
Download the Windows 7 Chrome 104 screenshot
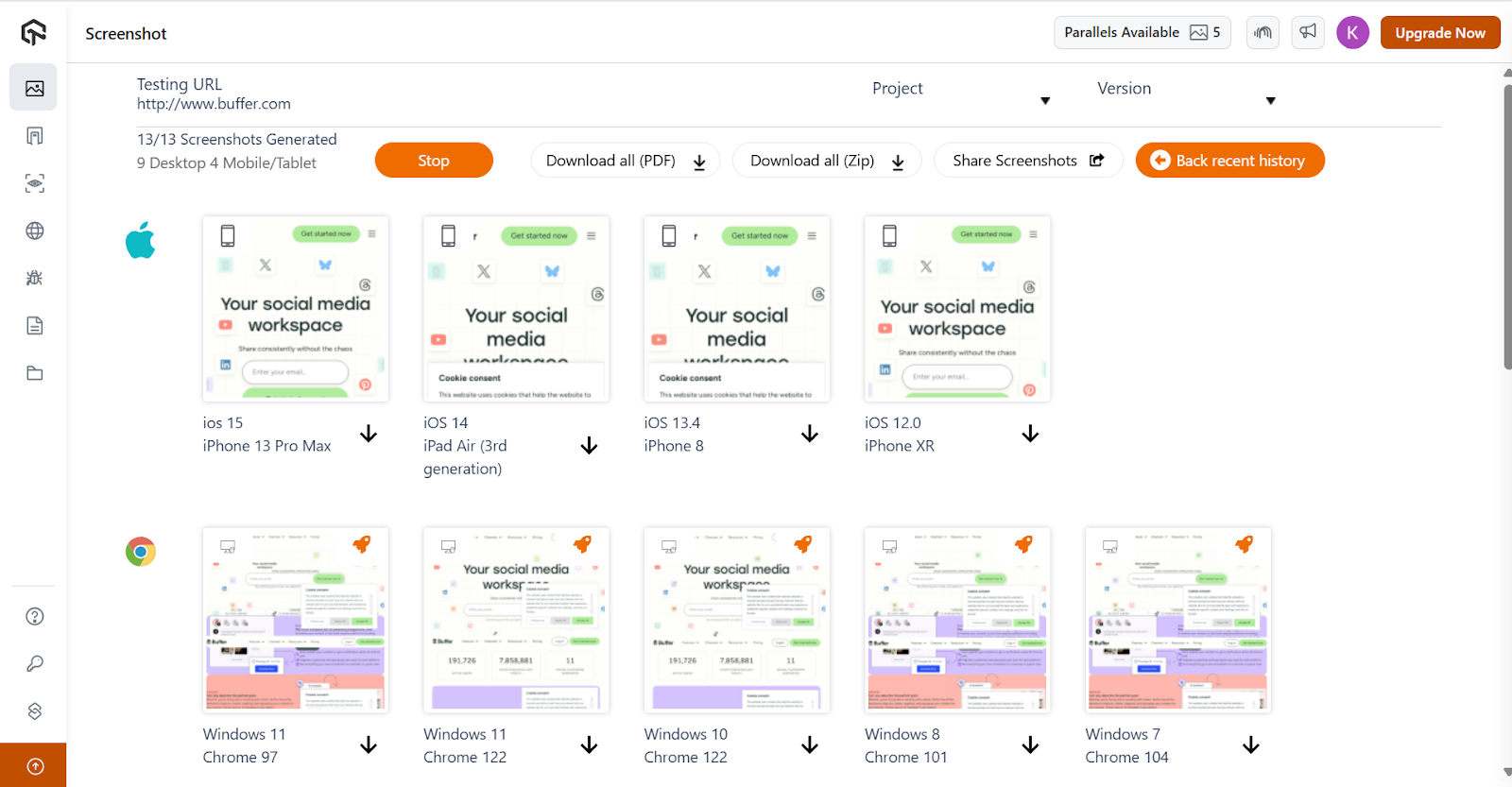tap(1250, 745)
